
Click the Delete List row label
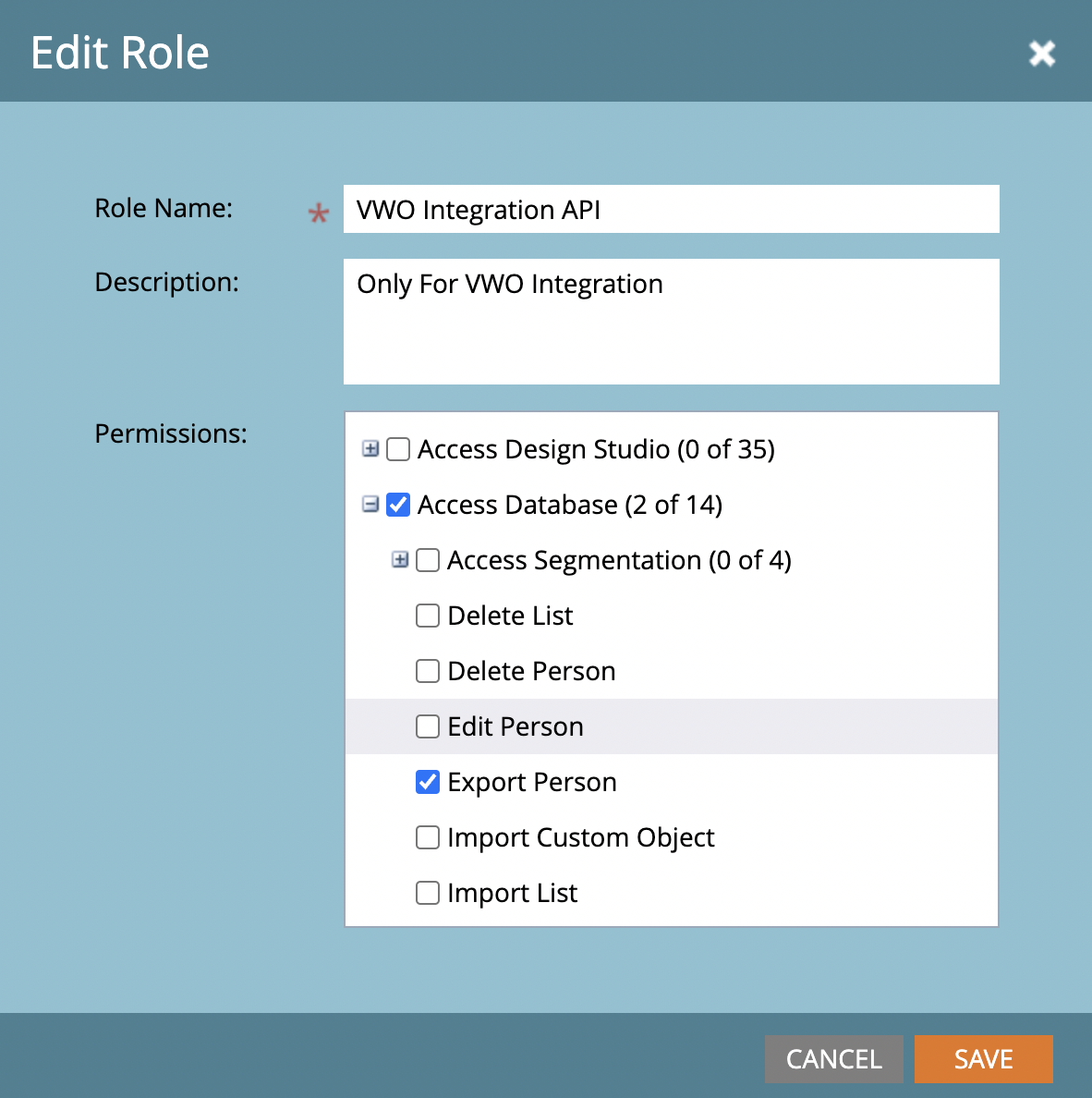pos(510,616)
